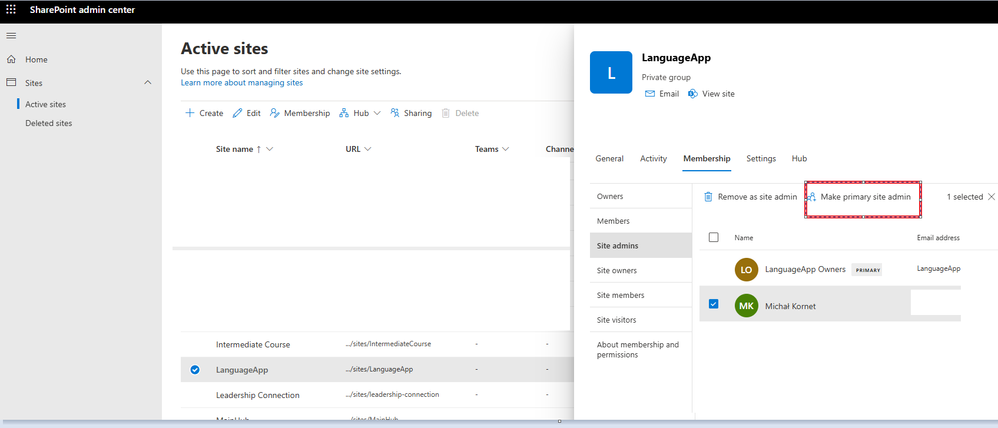998x428 pixels.
Task: Click .../sites/IntermediateCourse URL cell
Action: pos(388,344)
